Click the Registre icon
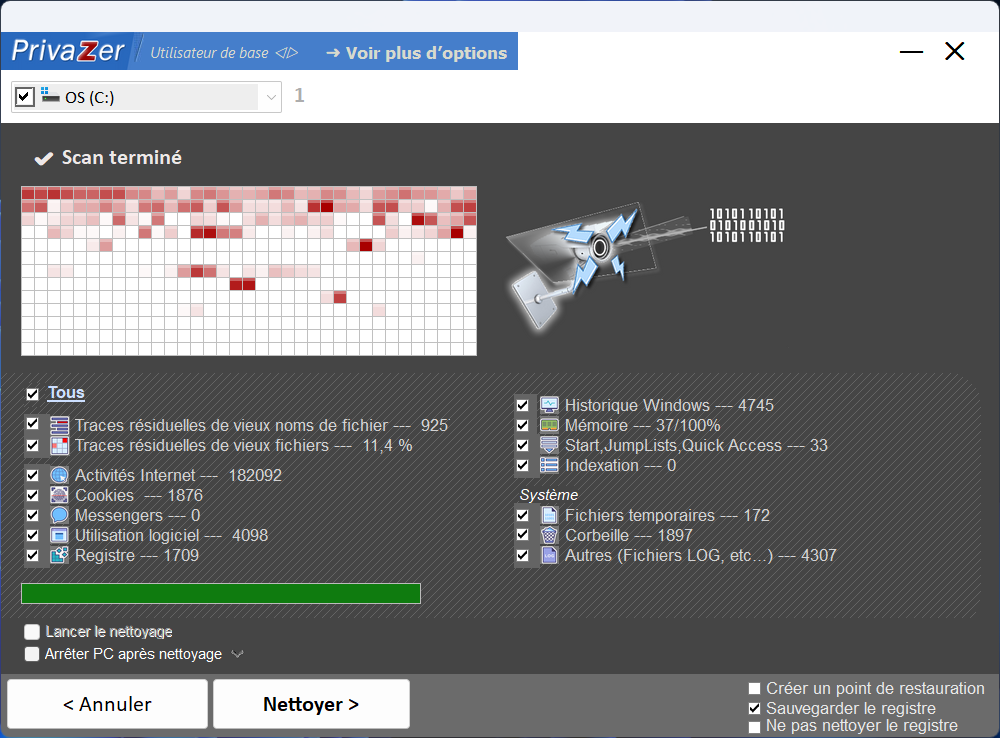Image resolution: width=1000 pixels, height=738 pixels. tap(59, 555)
